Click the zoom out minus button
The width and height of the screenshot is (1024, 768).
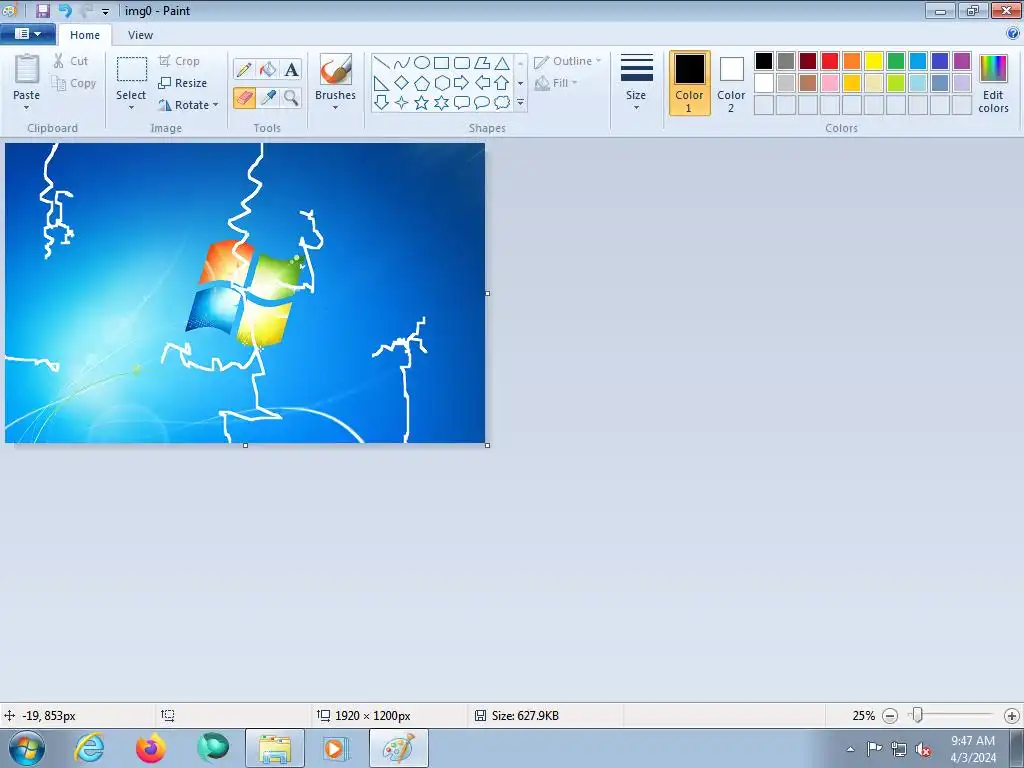889,716
